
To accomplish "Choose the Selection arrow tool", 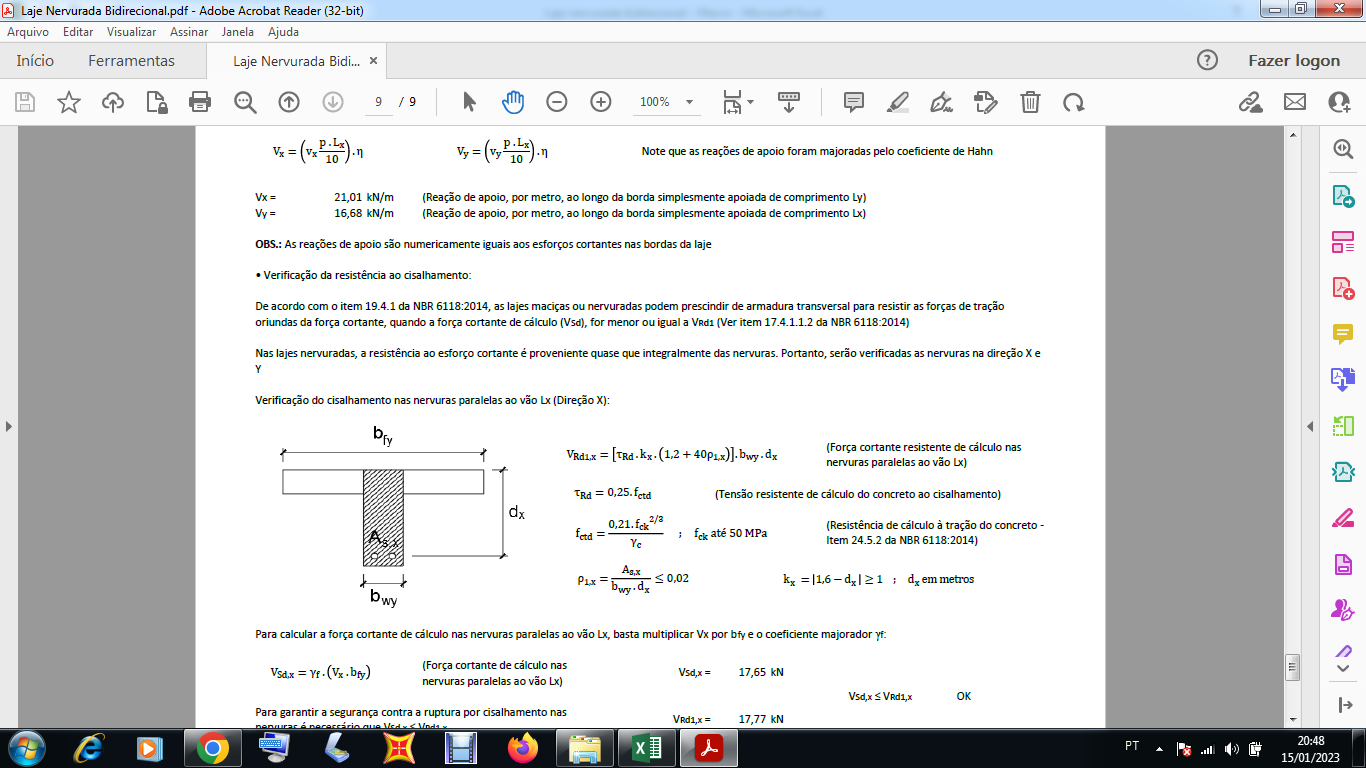I will click(469, 102).
